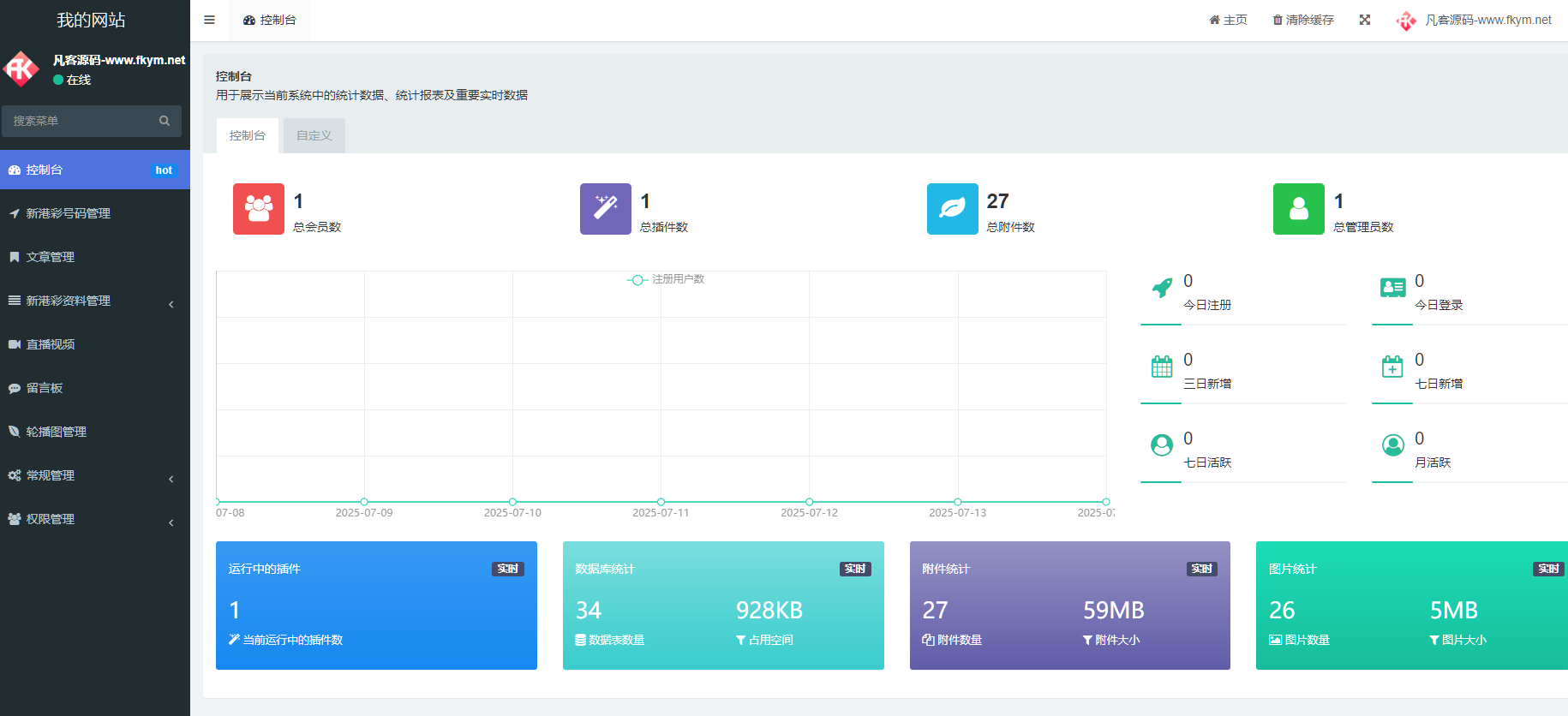The height and width of the screenshot is (716, 1568).
Task: Click the search magnifier icon in sidebar
Action: pyautogui.click(x=165, y=121)
